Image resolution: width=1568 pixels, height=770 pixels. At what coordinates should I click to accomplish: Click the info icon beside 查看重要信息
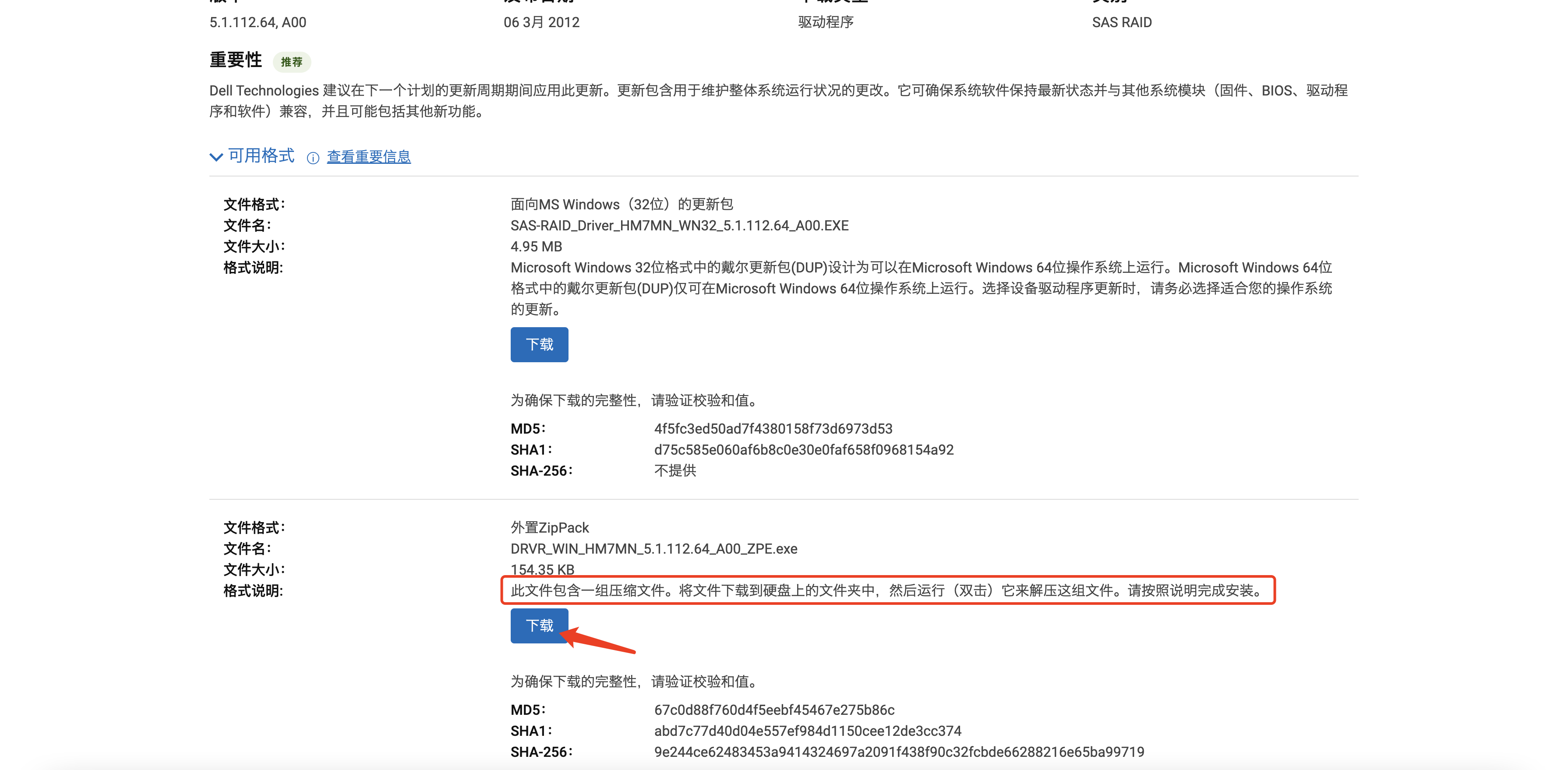(x=313, y=158)
